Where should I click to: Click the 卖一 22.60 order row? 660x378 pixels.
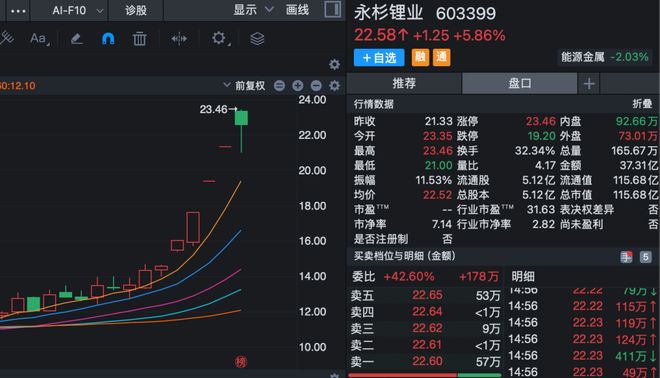point(425,362)
